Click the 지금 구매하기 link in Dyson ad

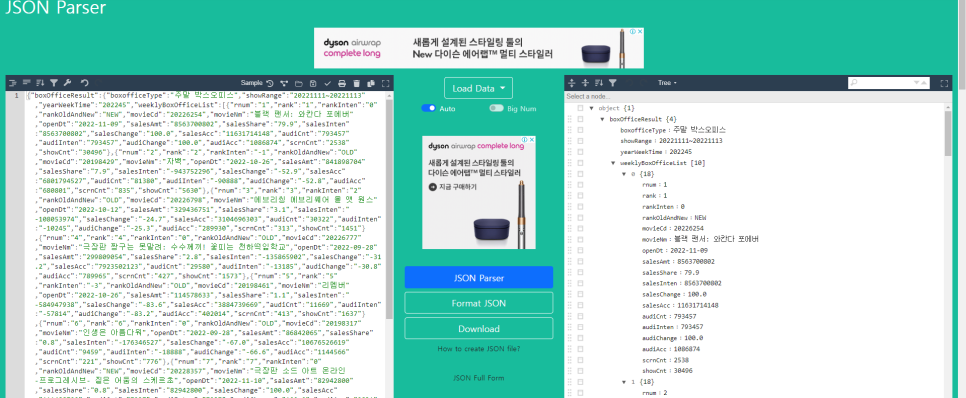(453, 186)
